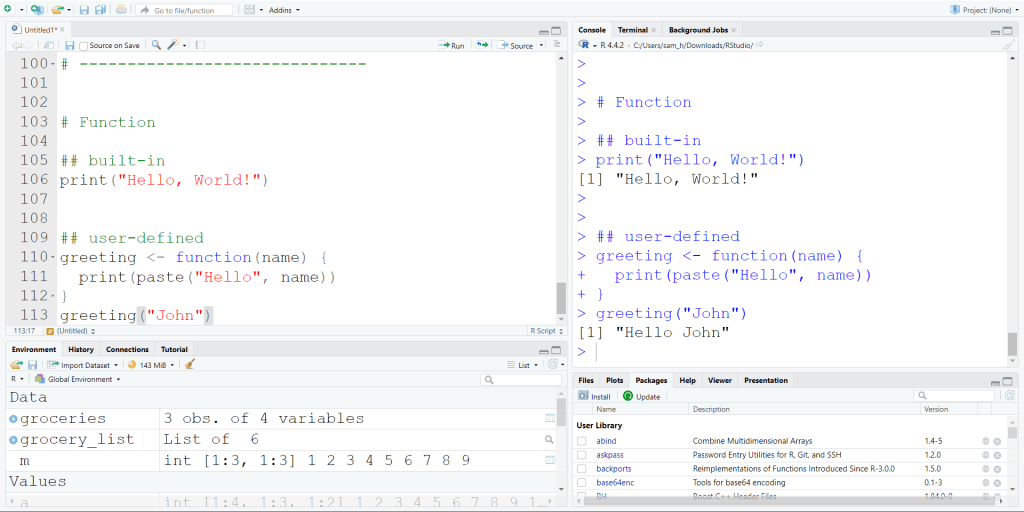Enable the Source on Save checkbox
Viewport: 1024px width, 512px height.
85,45
